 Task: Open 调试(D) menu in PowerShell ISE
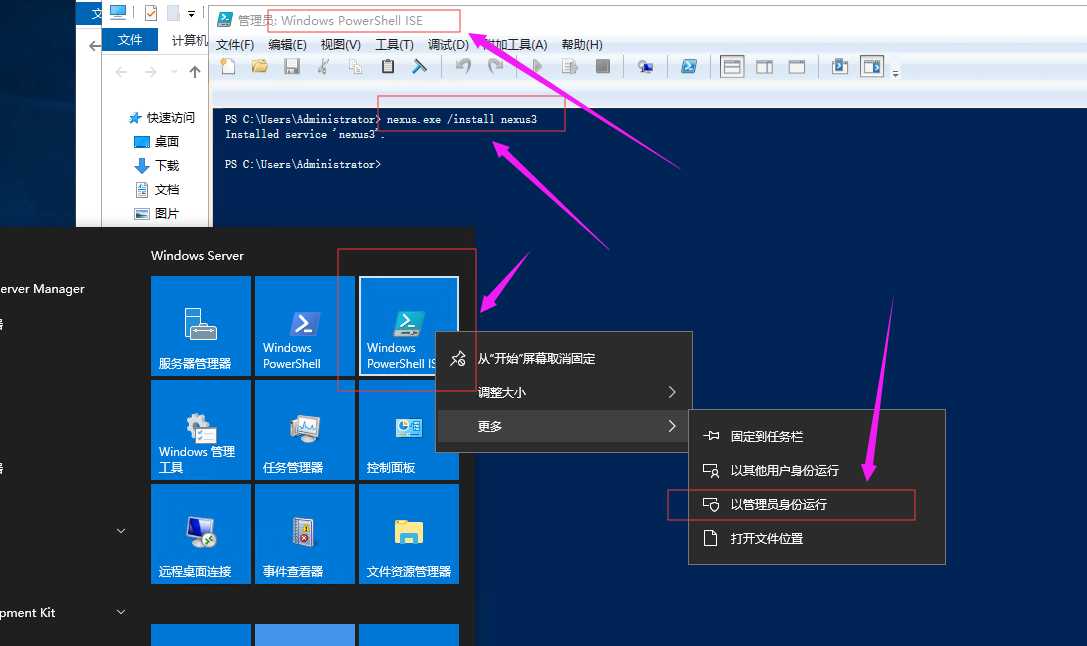coord(448,45)
